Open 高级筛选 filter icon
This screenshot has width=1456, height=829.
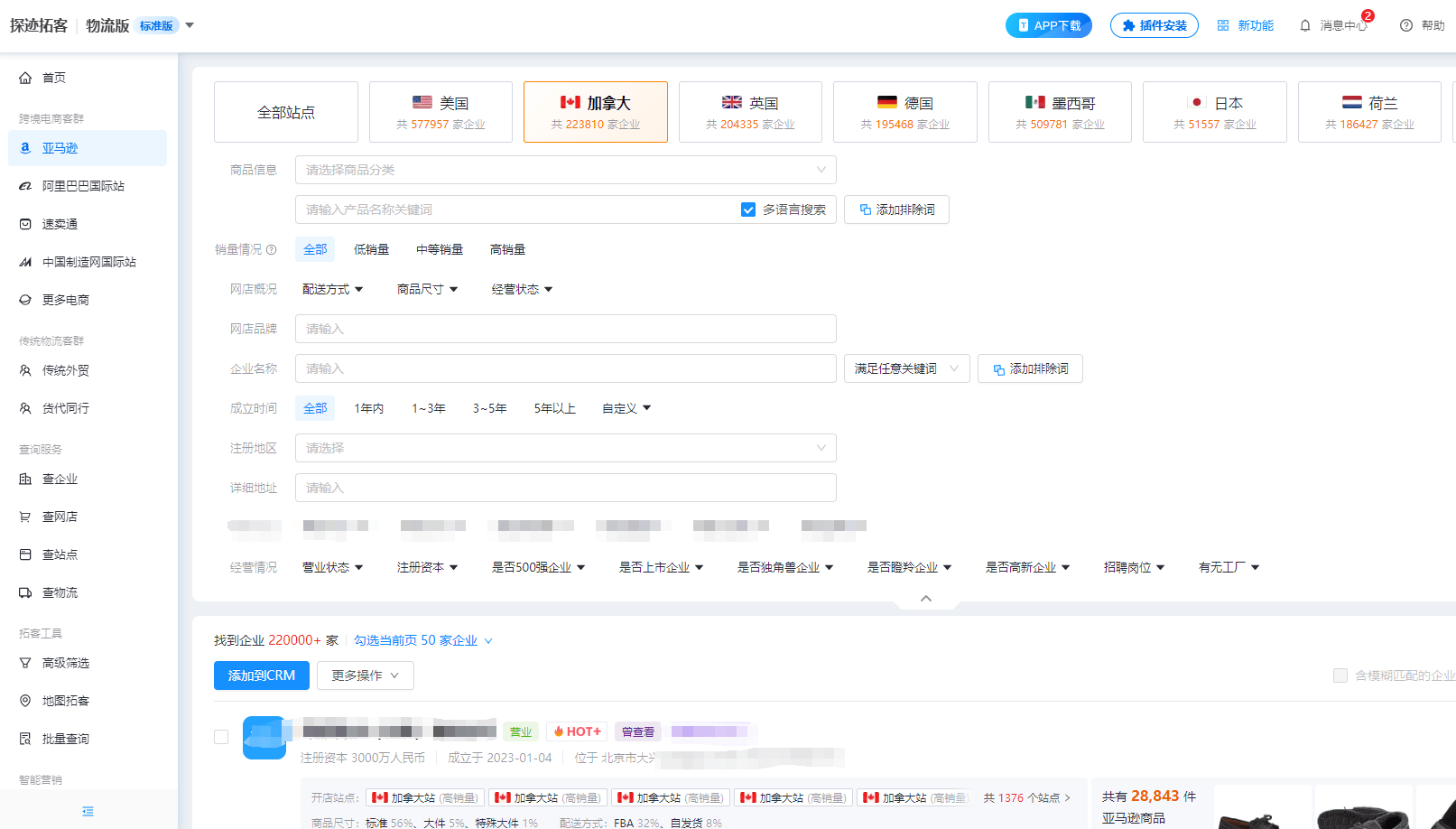tap(25, 663)
